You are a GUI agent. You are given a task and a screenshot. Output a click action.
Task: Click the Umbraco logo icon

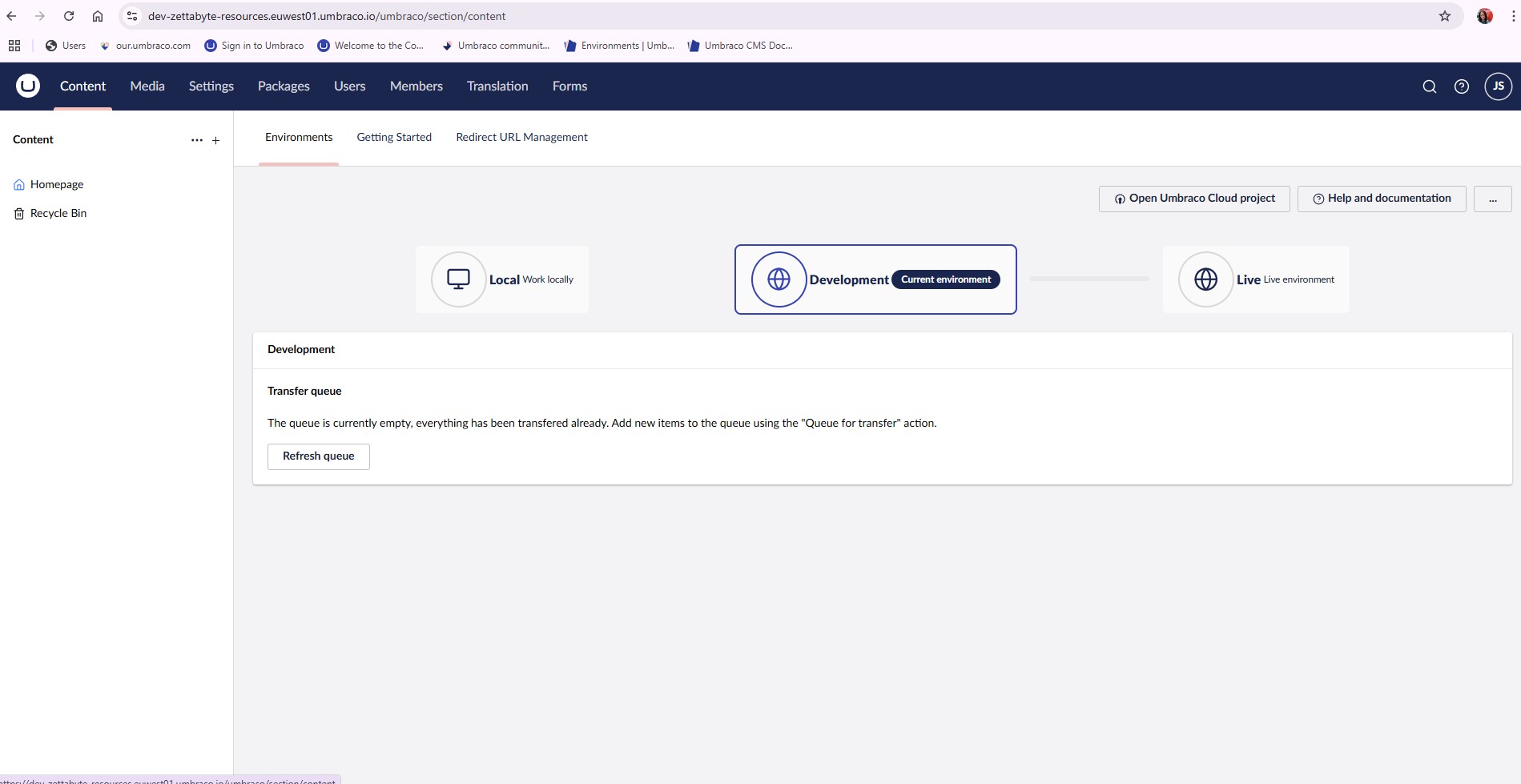point(28,86)
